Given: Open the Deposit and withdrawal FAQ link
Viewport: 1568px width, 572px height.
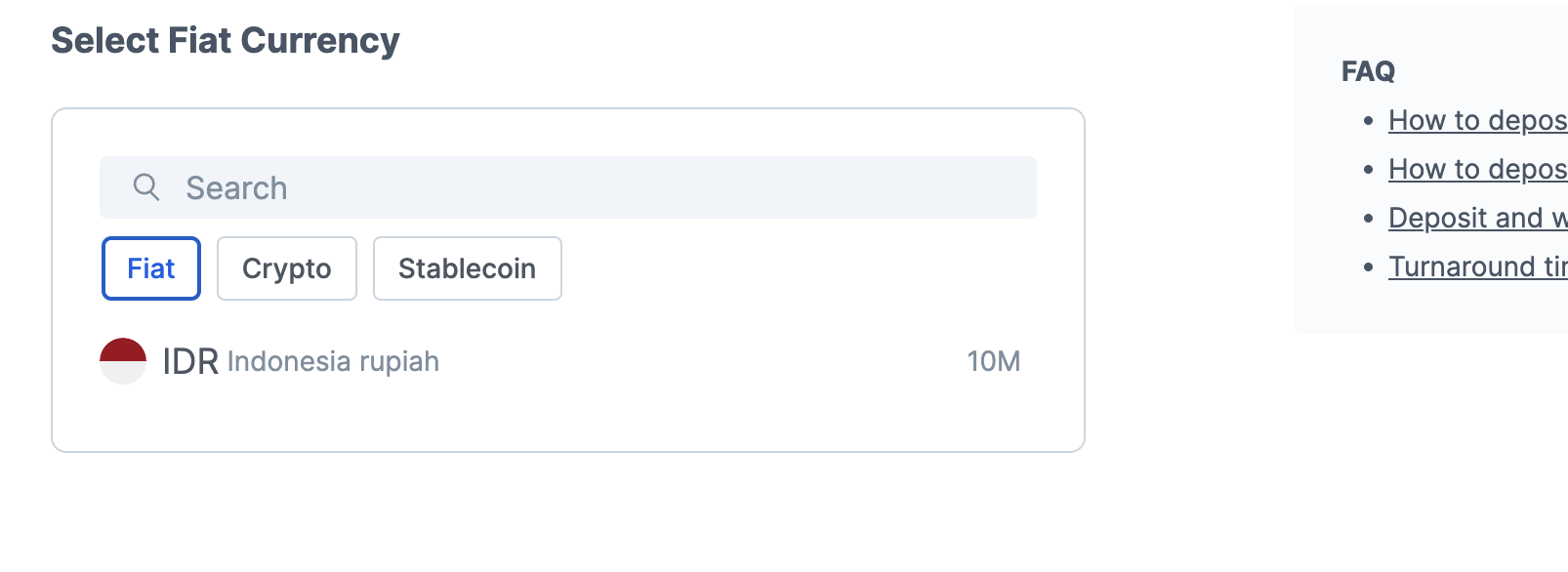Looking at the screenshot, I should tap(1478, 218).
